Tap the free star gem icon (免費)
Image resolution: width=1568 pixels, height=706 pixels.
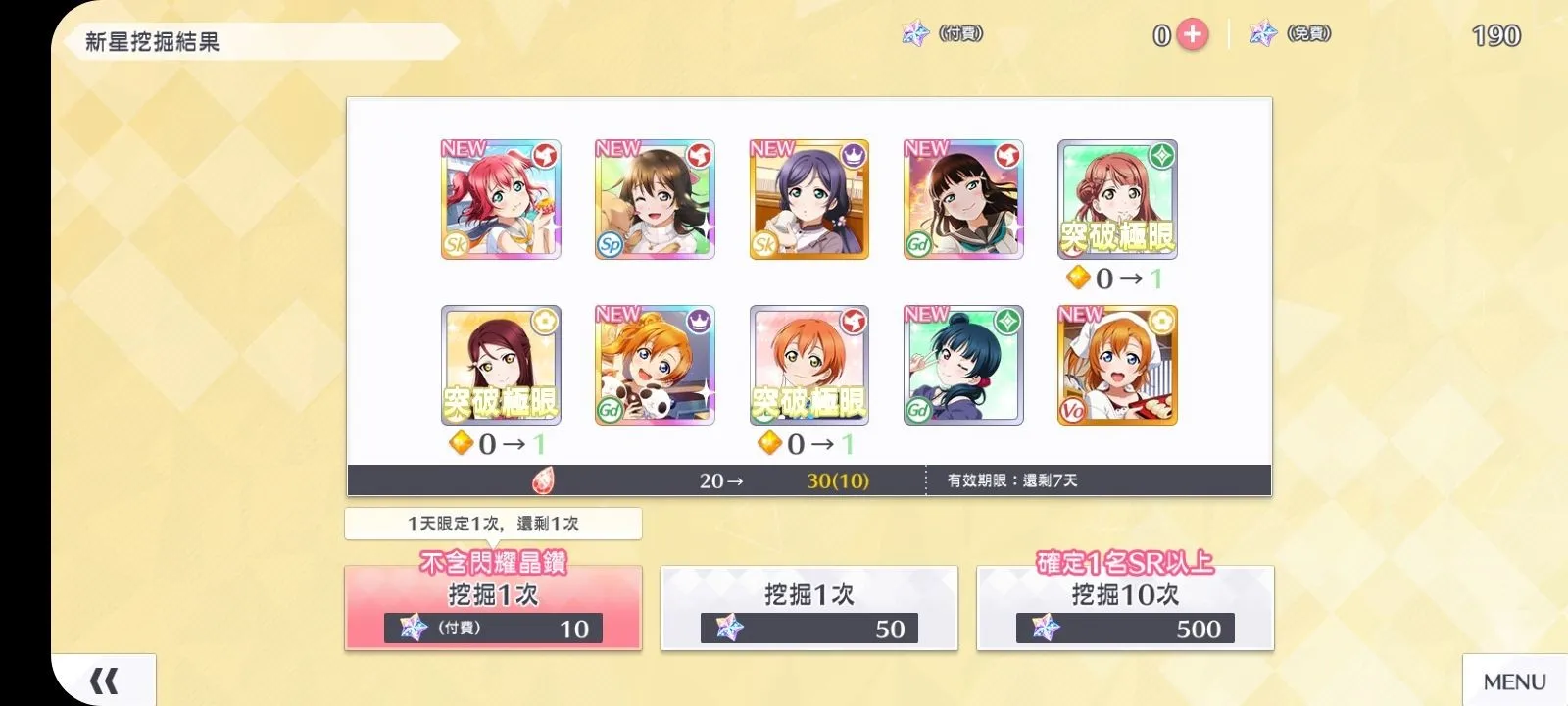(1263, 34)
